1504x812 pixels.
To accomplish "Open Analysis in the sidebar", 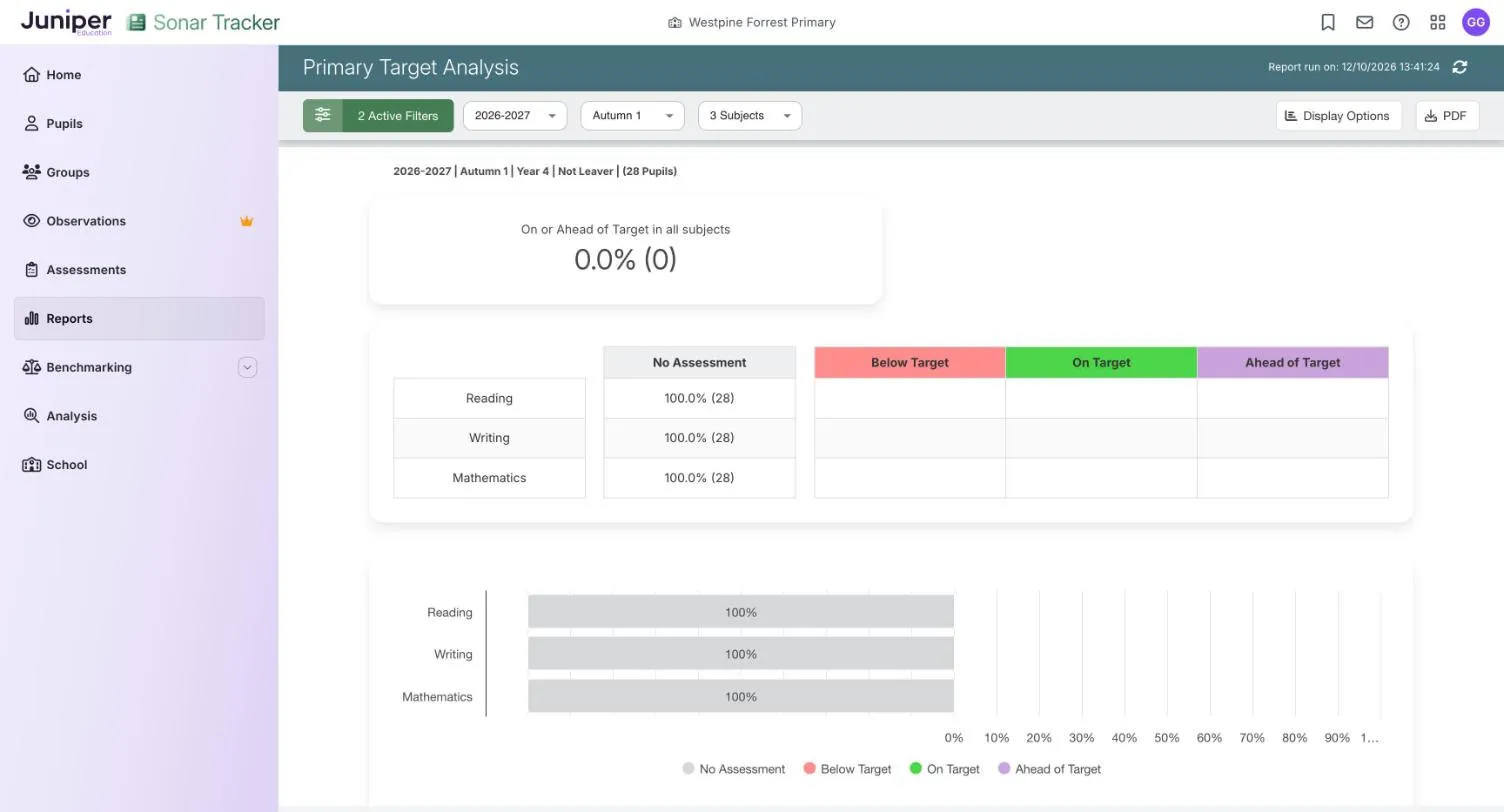I will (x=139, y=416).
